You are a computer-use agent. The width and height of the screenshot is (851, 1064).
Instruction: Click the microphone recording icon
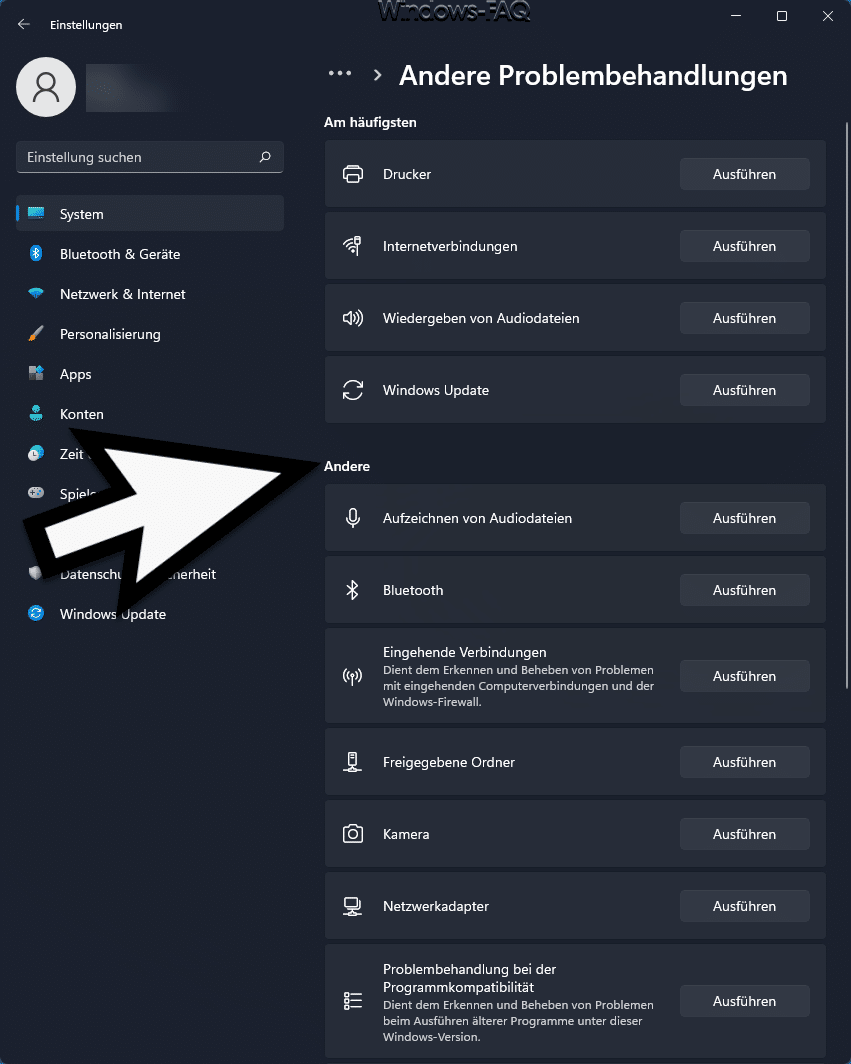click(353, 518)
